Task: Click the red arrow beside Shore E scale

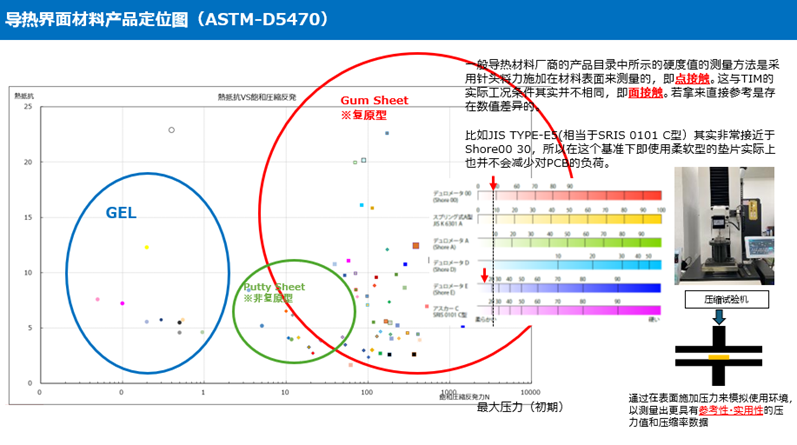Action: tap(485, 276)
